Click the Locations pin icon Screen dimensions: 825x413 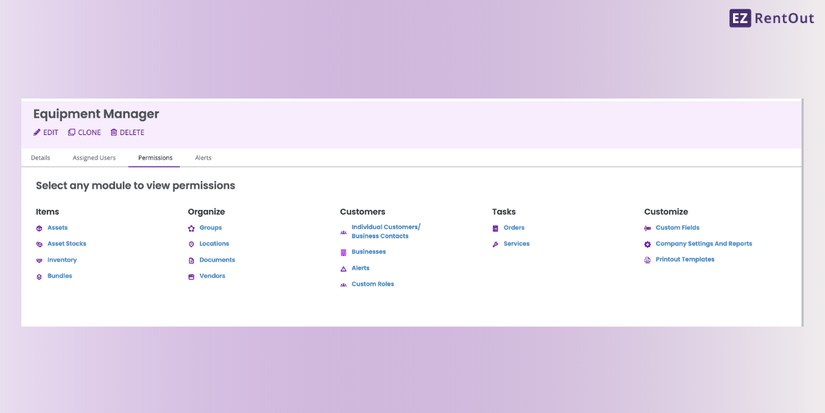coord(191,244)
